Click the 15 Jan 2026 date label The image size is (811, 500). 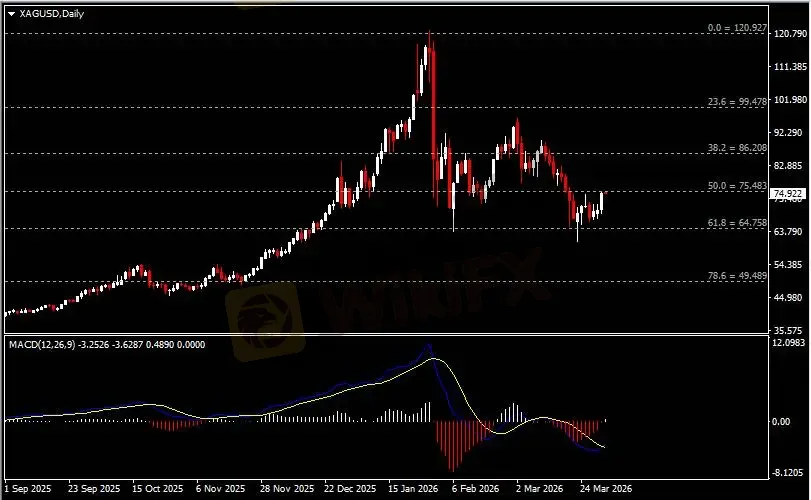[413, 489]
